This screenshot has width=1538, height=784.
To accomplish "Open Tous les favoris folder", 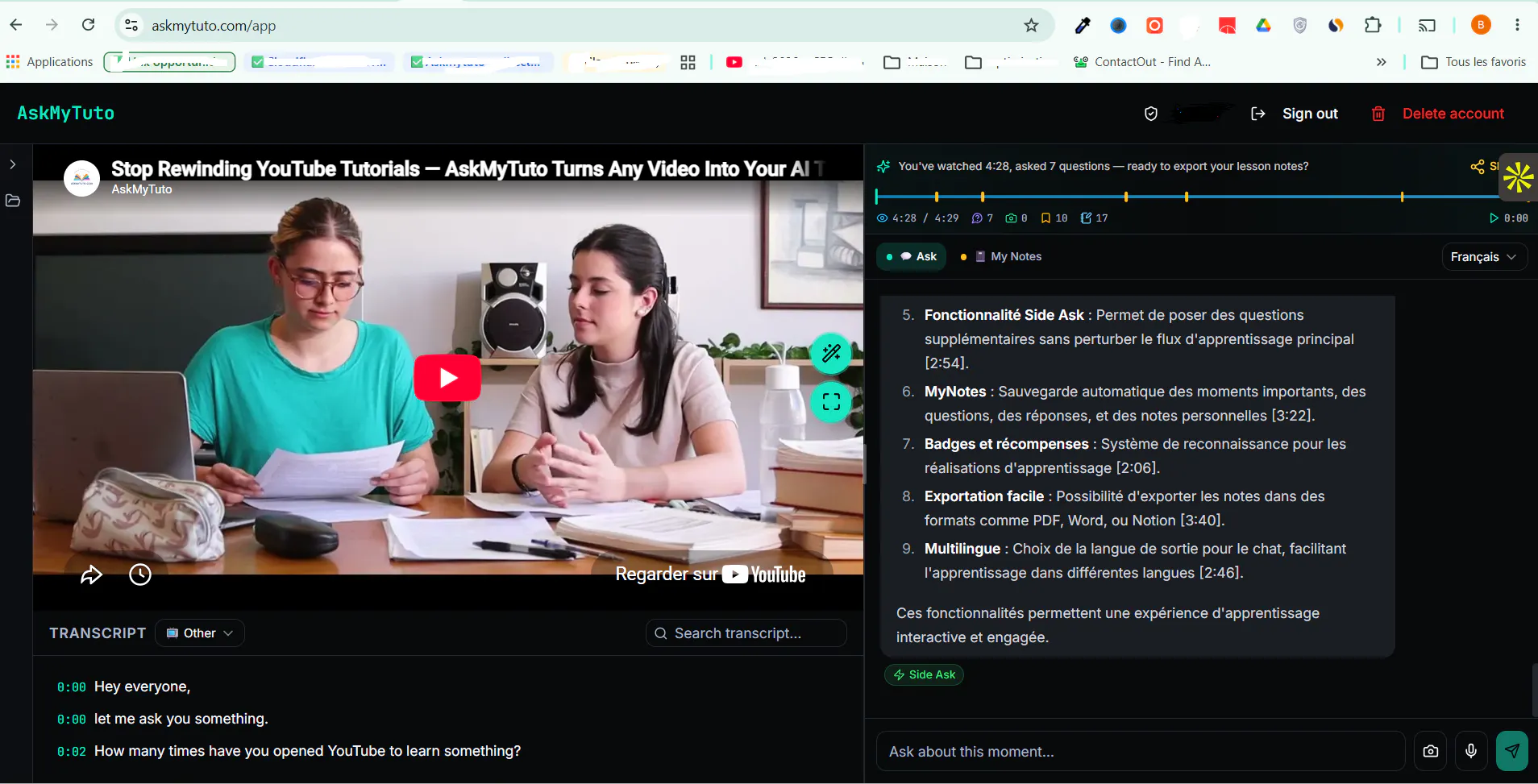I will (x=1474, y=62).
